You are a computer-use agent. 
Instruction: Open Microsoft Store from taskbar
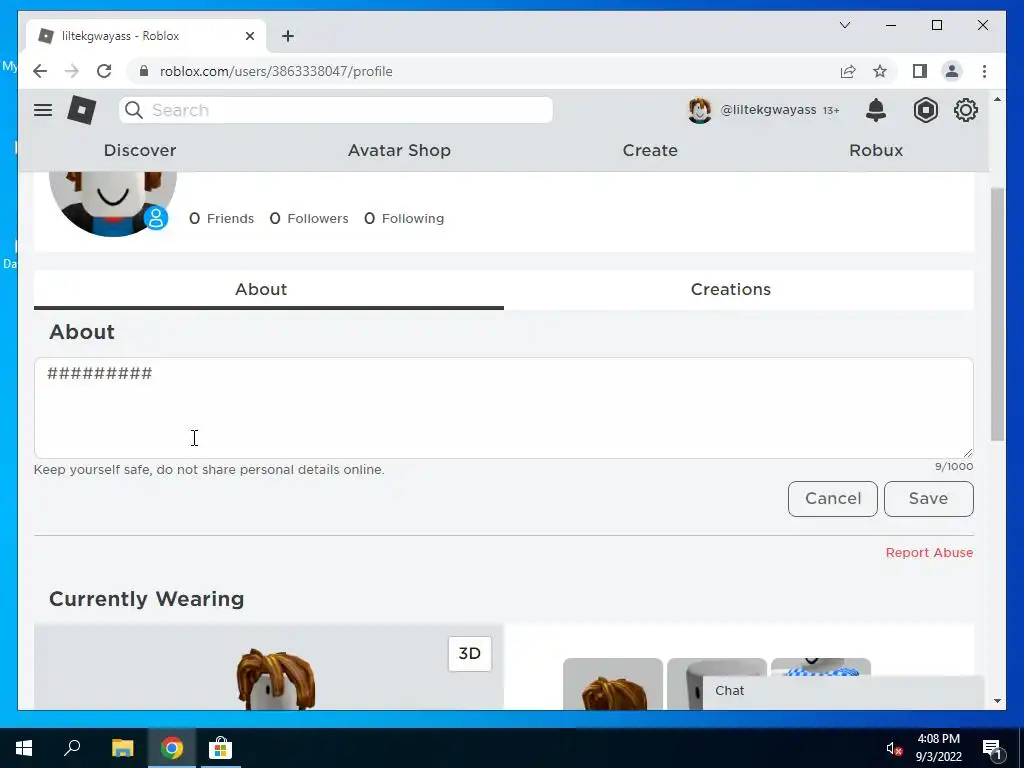point(221,748)
